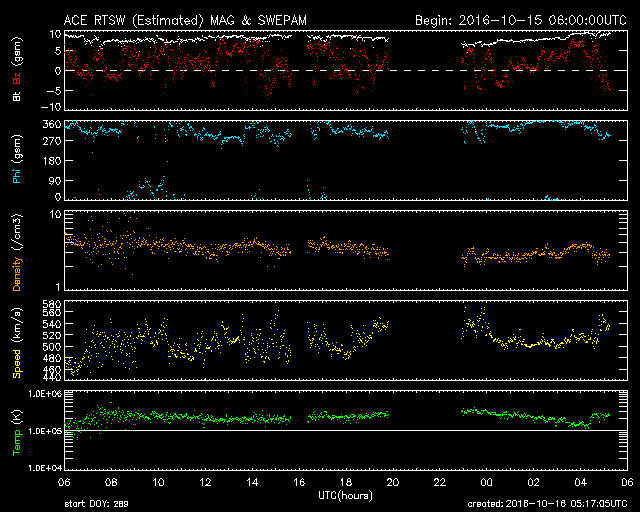This screenshot has width=640, height=512.
Task: Click the 18 hour tick label
Action: [346, 482]
